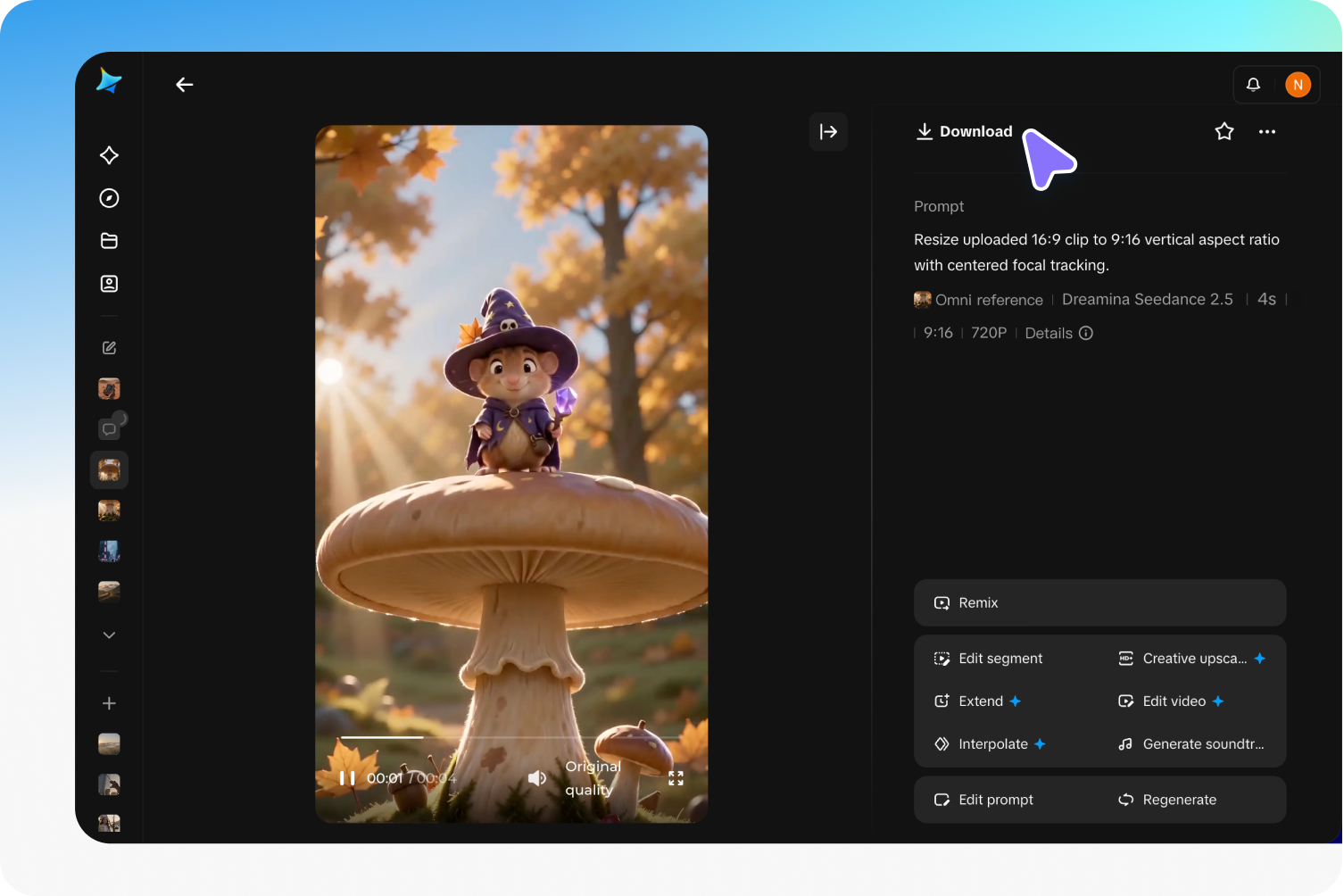Add new project with plus icon

pyautogui.click(x=109, y=703)
